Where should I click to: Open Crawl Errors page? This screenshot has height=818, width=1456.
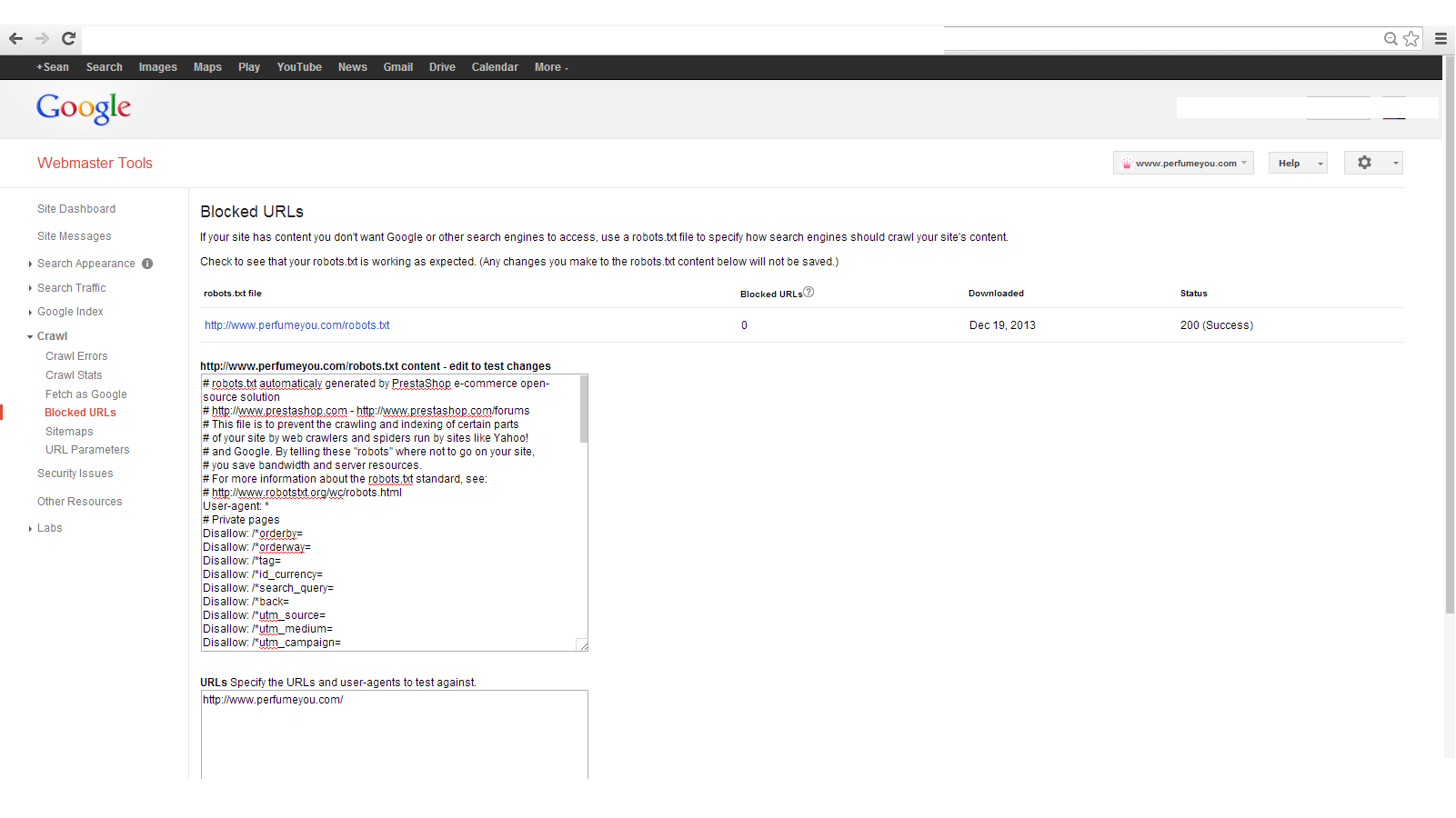click(76, 356)
